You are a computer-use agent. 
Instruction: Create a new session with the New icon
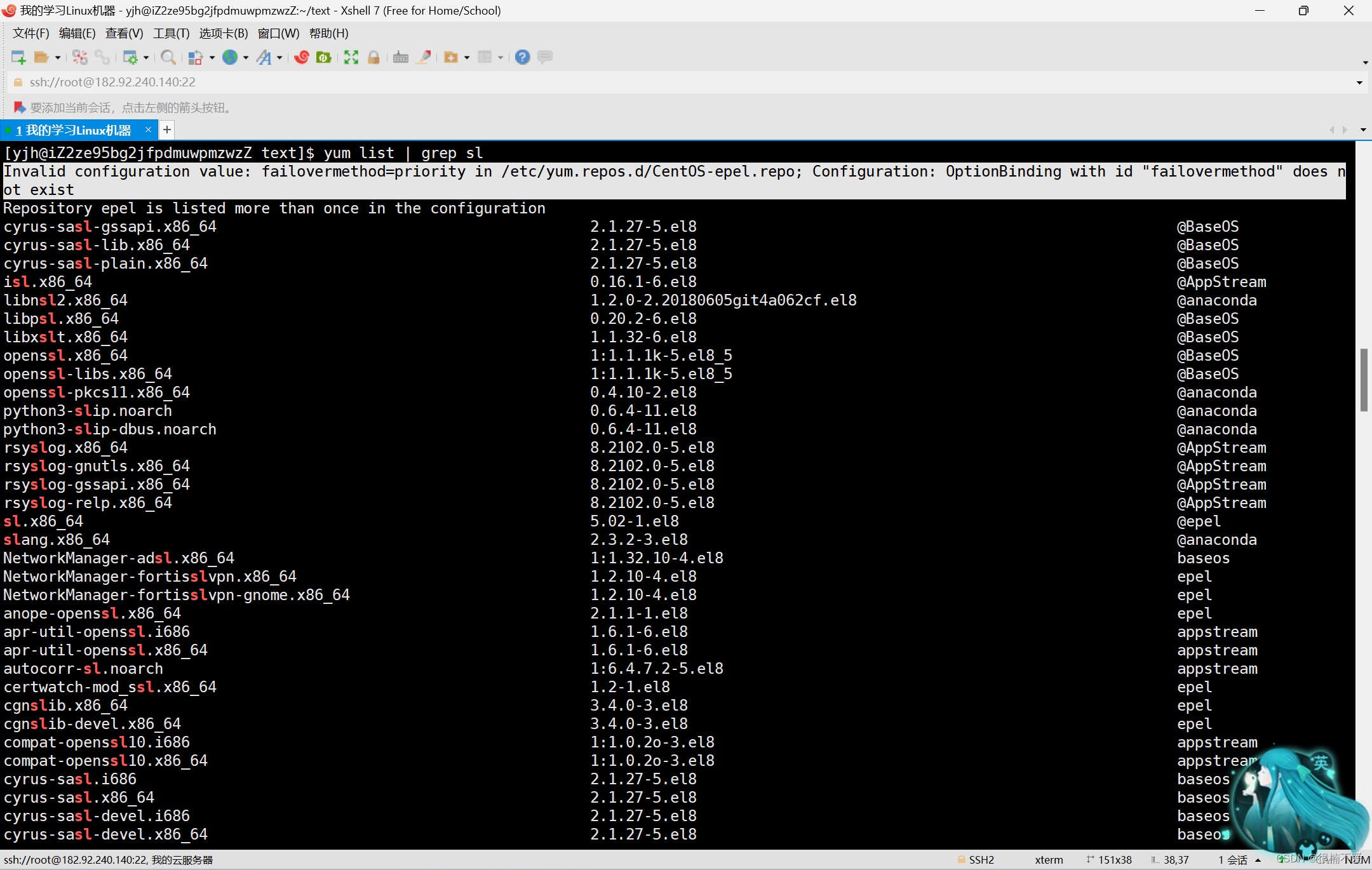coord(18,57)
